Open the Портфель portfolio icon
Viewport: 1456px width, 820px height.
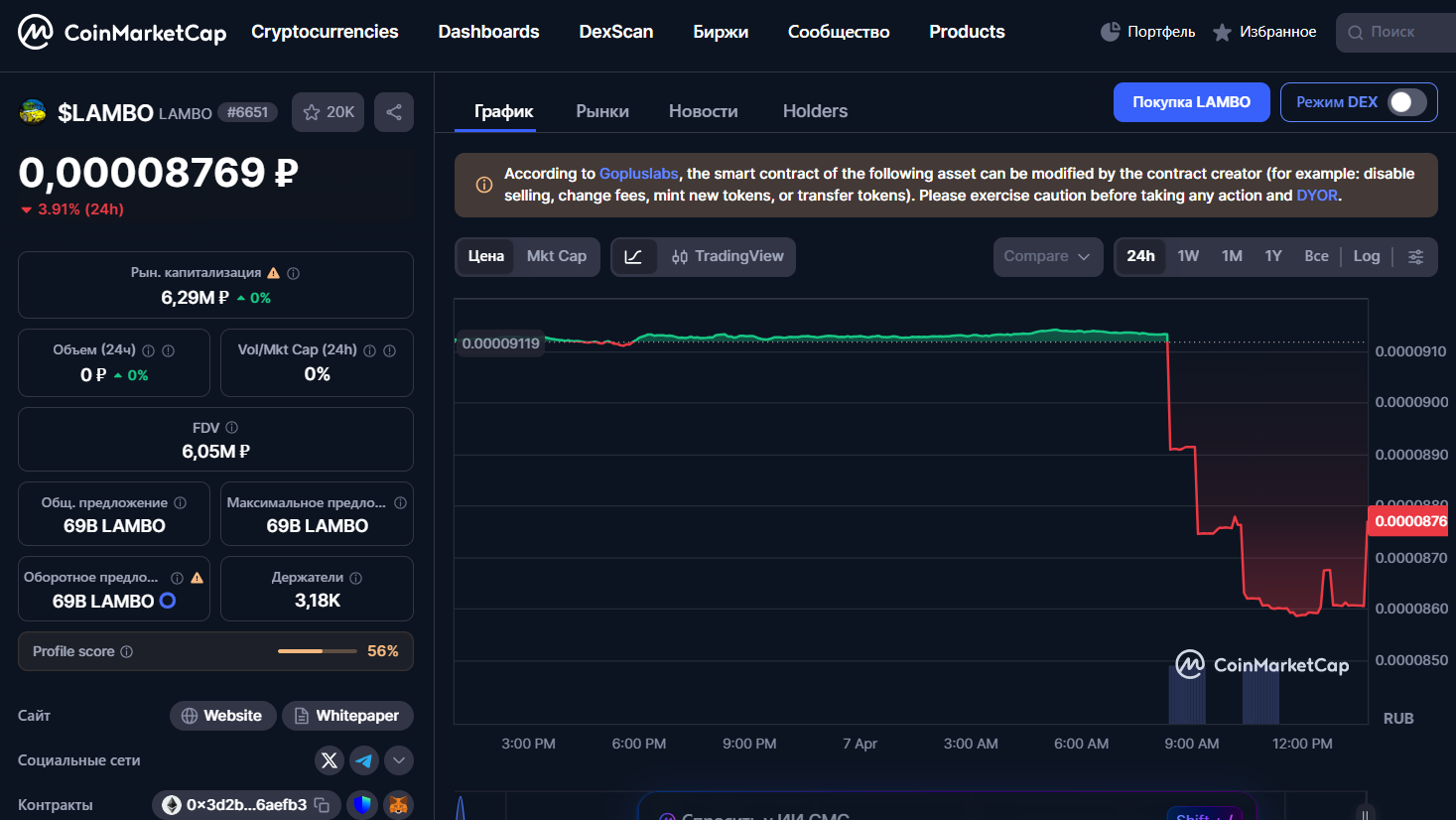click(x=1111, y=32)
